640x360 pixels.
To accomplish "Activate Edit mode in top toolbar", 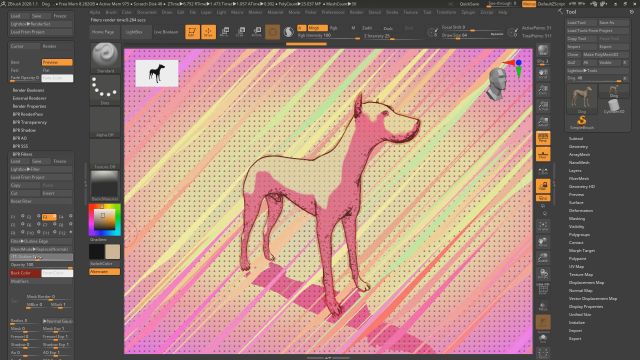I will click(x=192, y=32).
